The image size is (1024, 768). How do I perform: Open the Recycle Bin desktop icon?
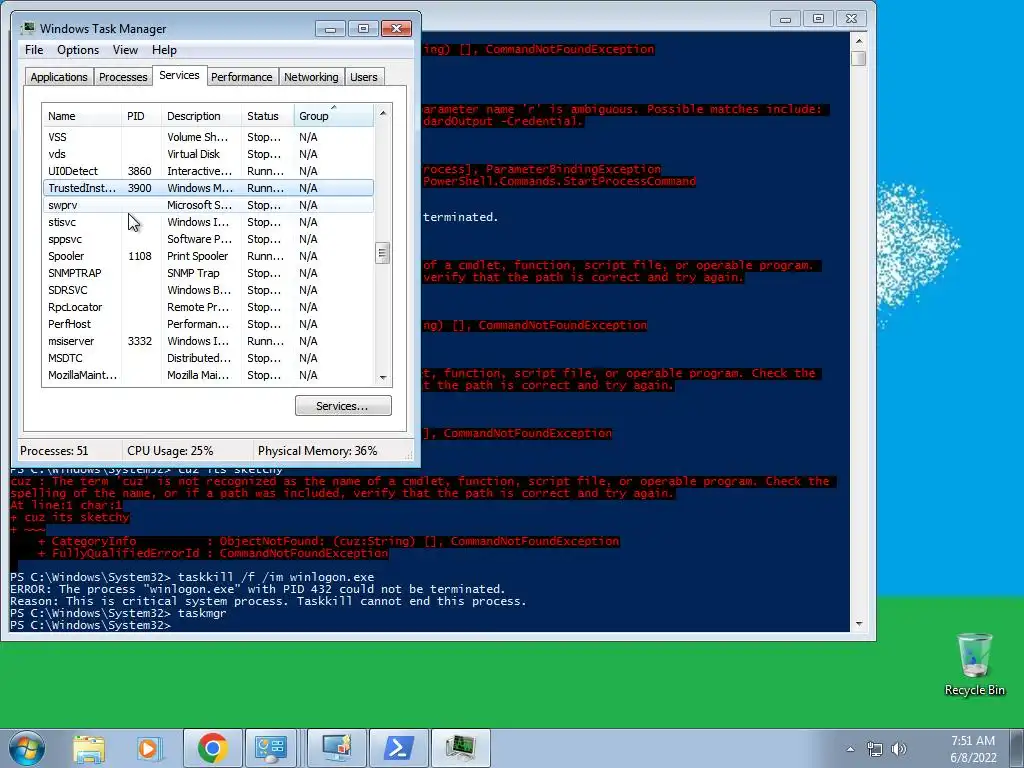[x=974, y=664]
